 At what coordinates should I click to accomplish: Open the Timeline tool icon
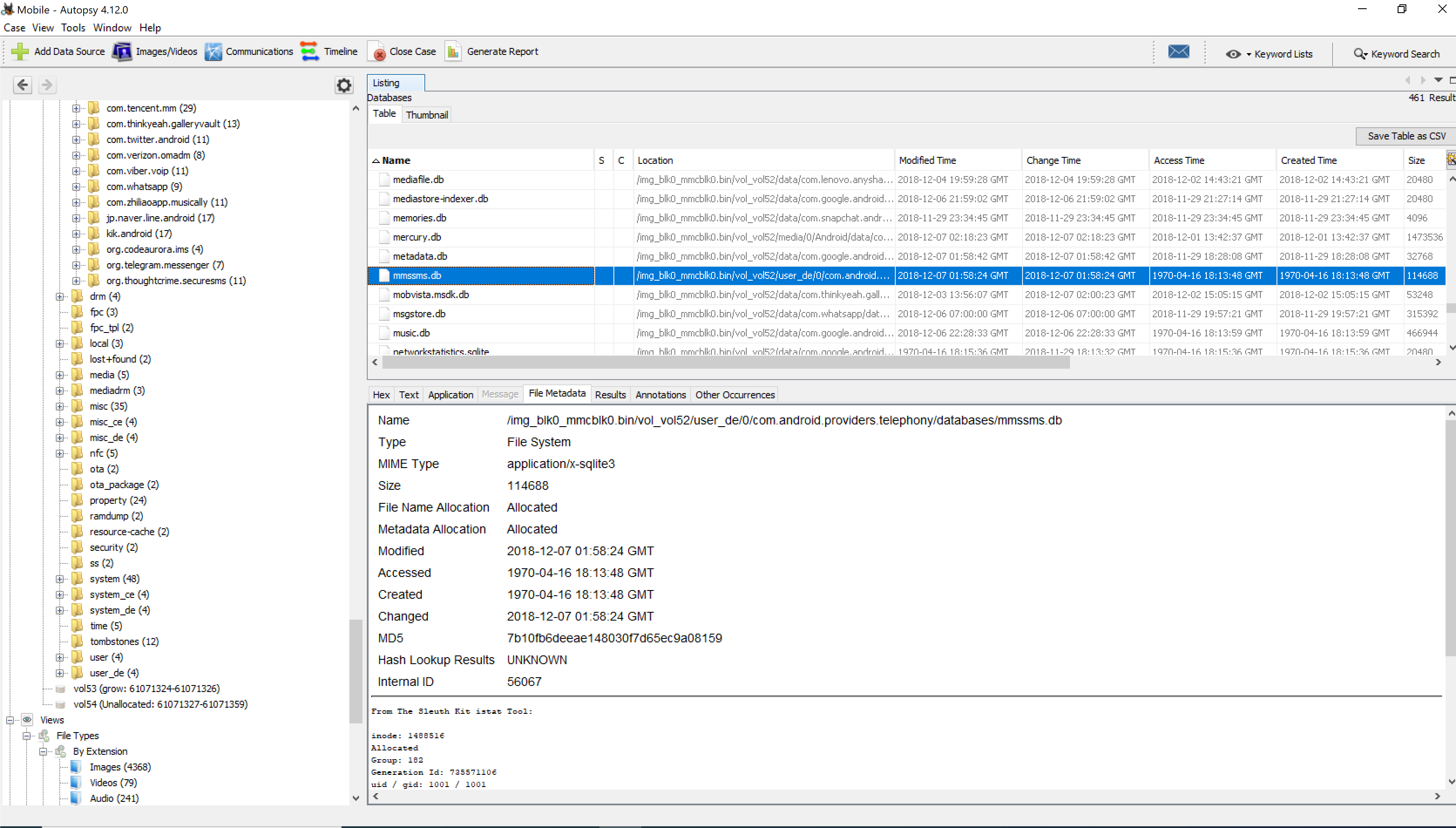310,52
